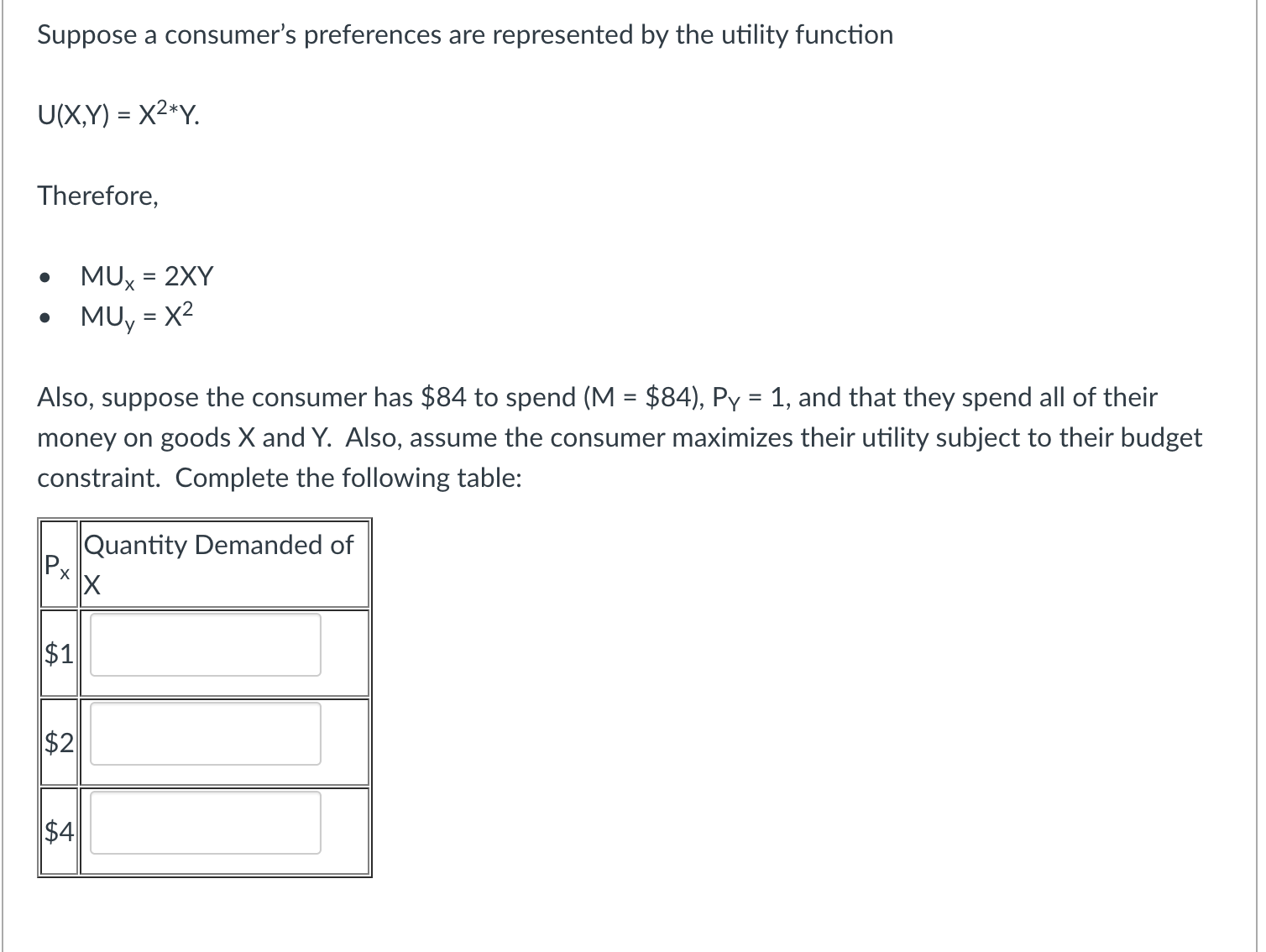Select the phrase Complete the following table
The height and width of the screenshot is (952, 1266).
click(348, 478)
